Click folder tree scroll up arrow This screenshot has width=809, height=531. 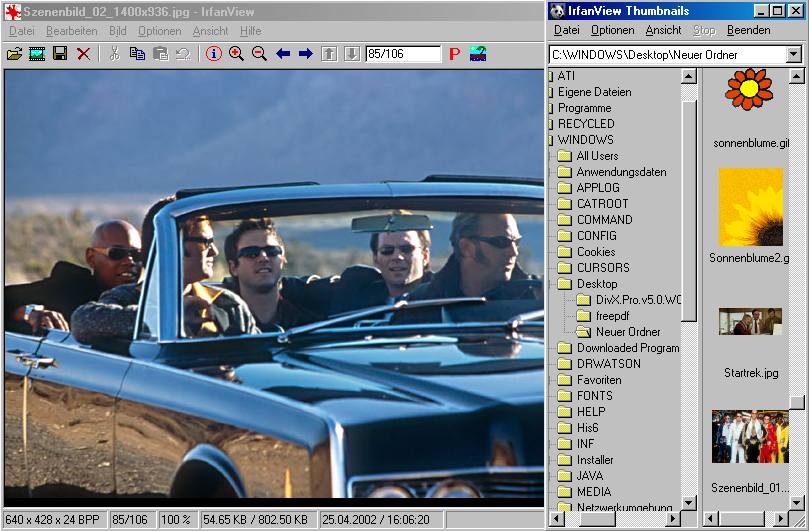[689, 76]
